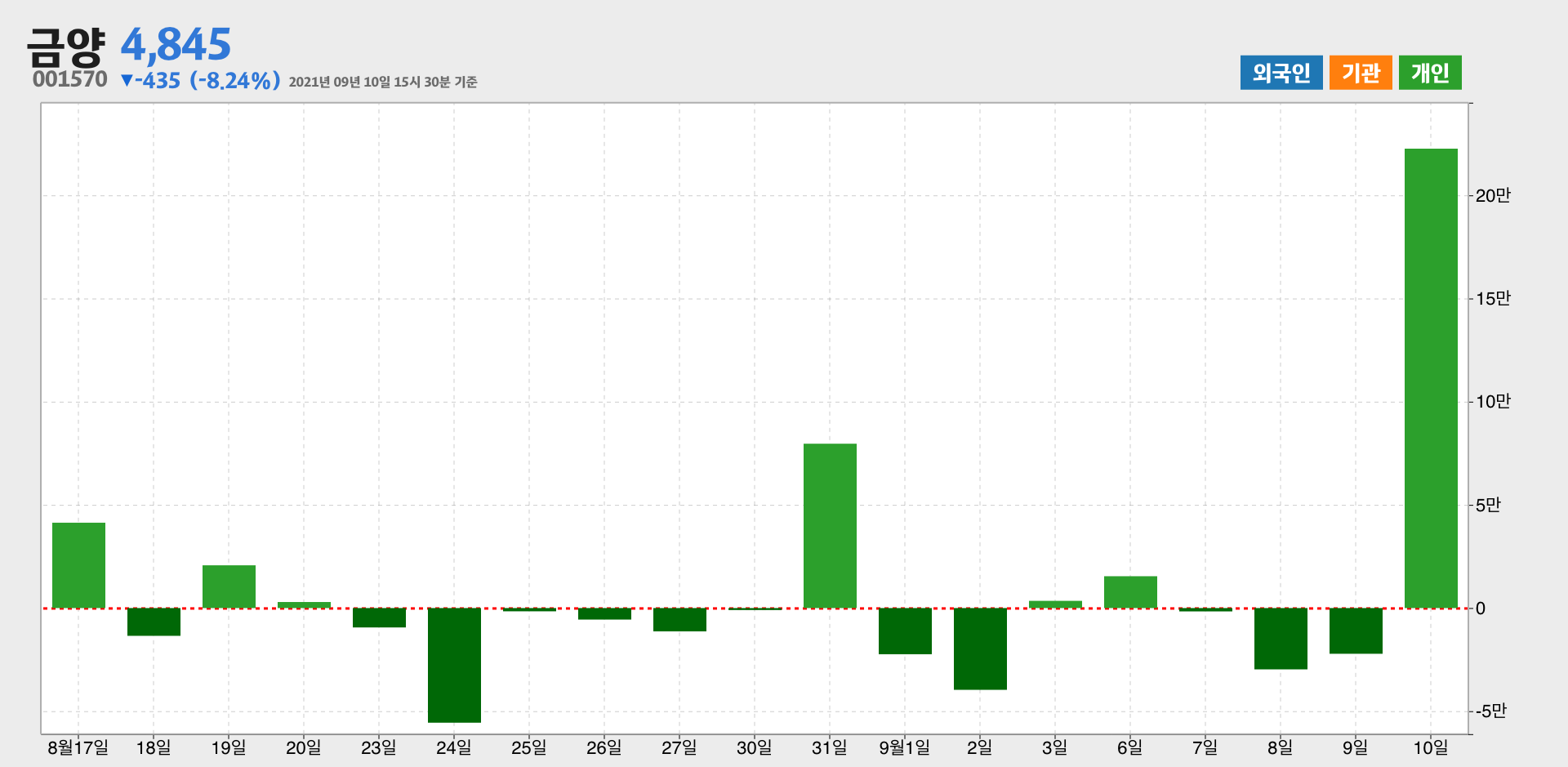
Task: Click the 15만 y-axis label
Action: pos(1493,298)
